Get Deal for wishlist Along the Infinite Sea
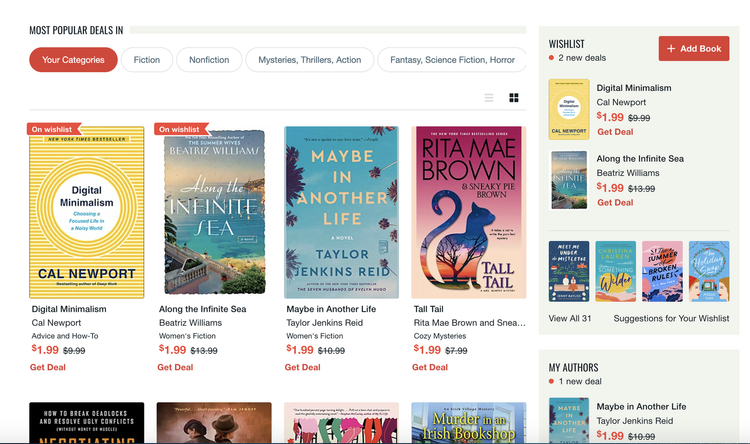Image resolution: width=750 pixels, height=444 pixels. pyautogui.click(x=615, y=203)
